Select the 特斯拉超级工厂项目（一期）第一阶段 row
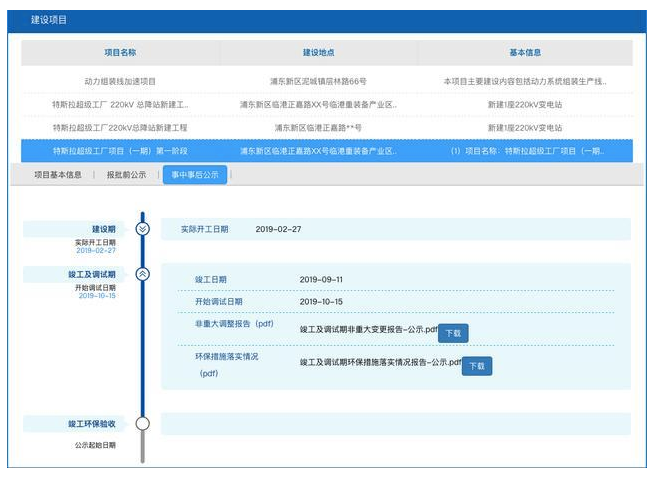Image resolution: width=669 pixels, height=481 pixels. coord(327,151)
